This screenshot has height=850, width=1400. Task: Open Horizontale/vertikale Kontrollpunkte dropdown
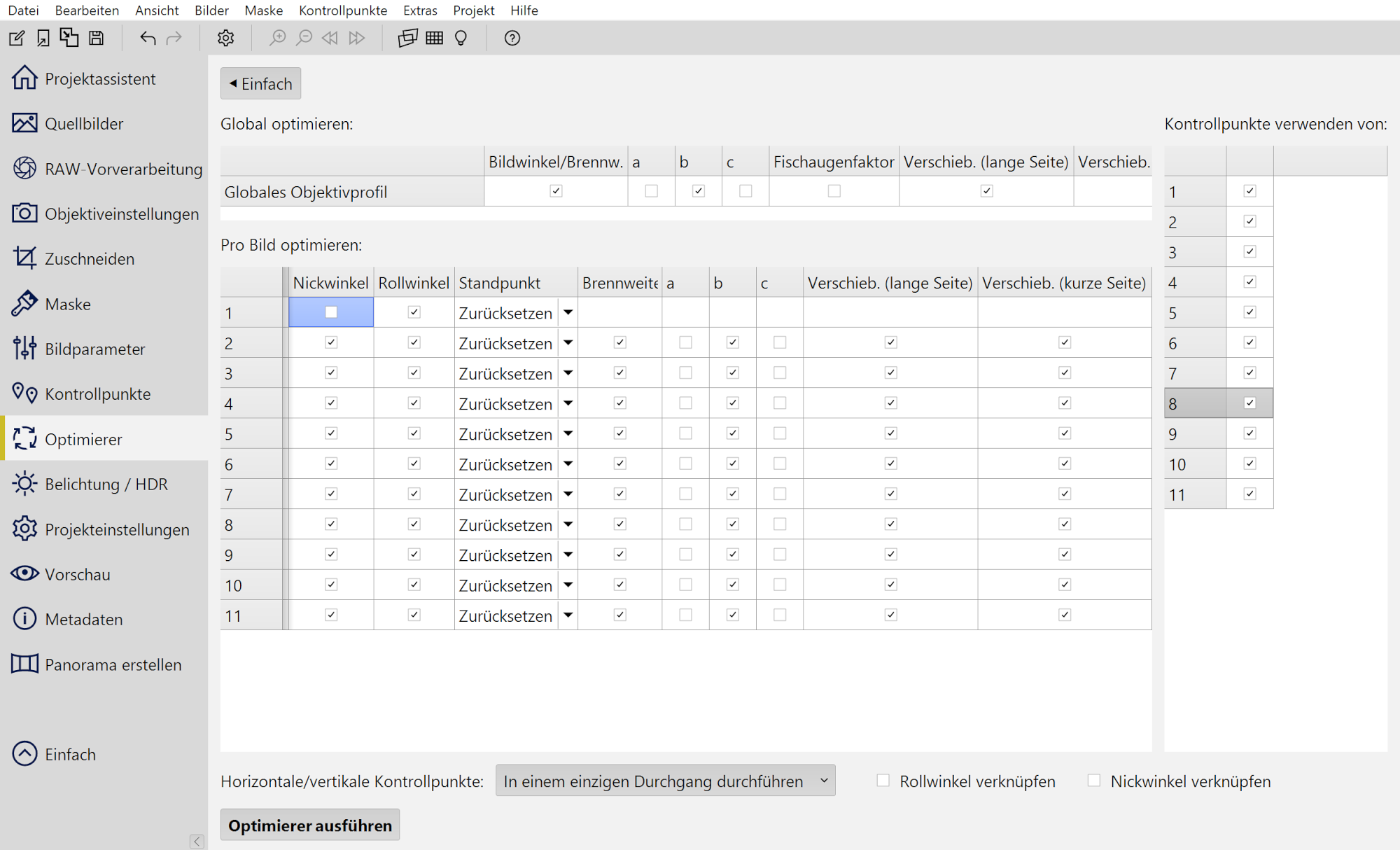click(x=665, y=781)
